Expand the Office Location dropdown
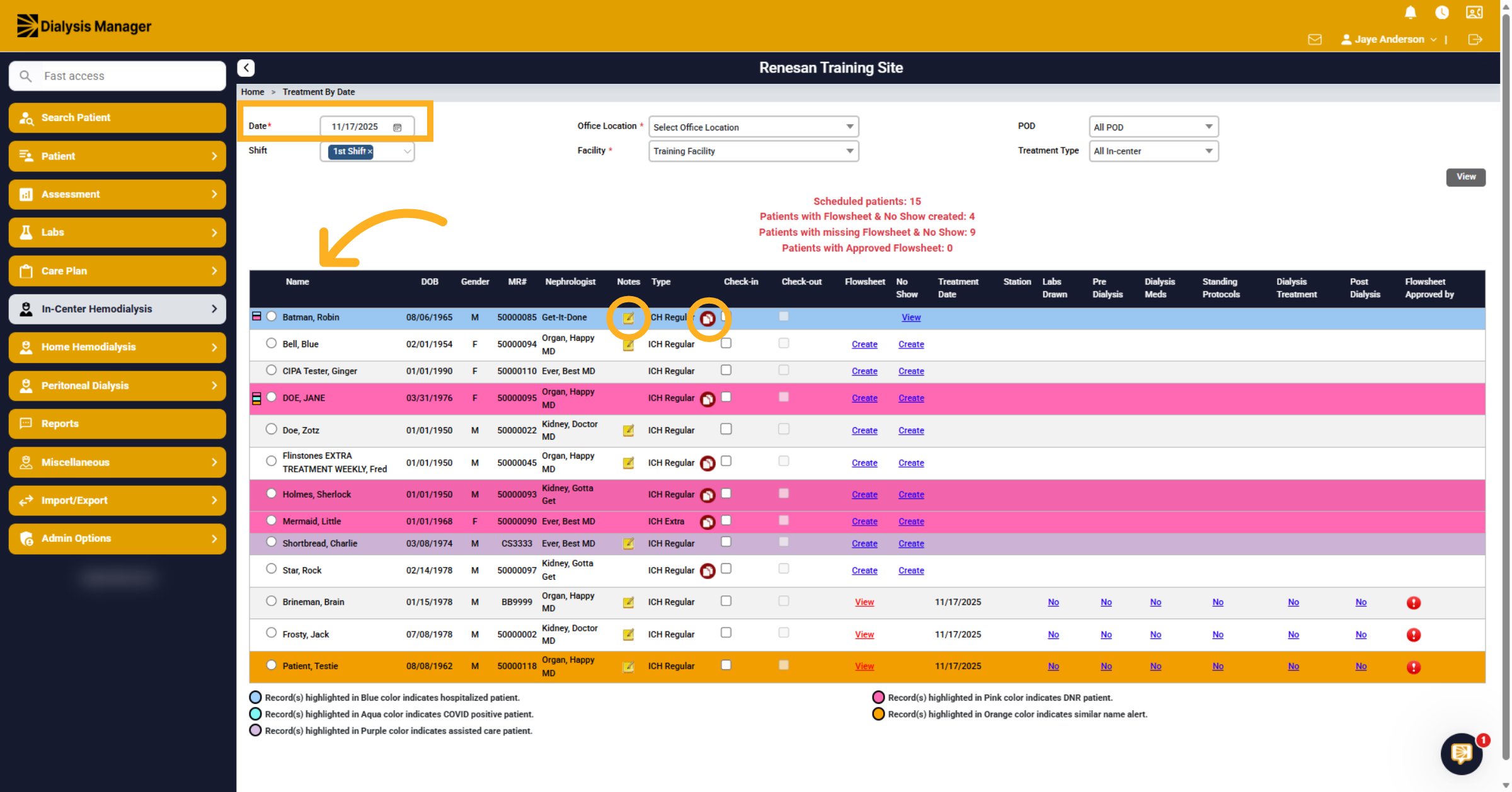1512x792 pixels. tap(753, 127)
